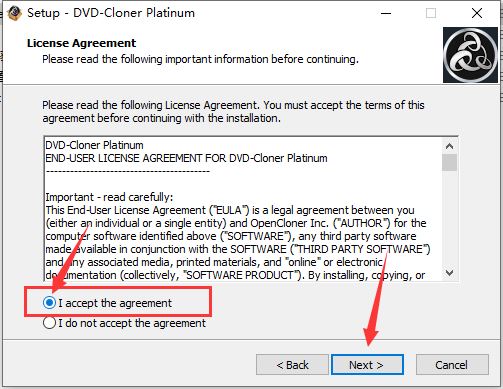This screenshot has height=389, width=503.
Task: Click the "License Agreement" heading
Action: [81, 43]
